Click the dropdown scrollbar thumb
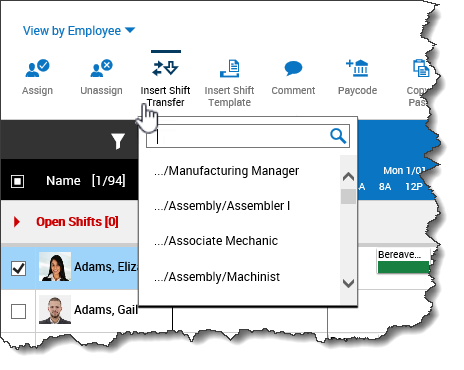Screen dimensions: 464x370 coord(348,196)
